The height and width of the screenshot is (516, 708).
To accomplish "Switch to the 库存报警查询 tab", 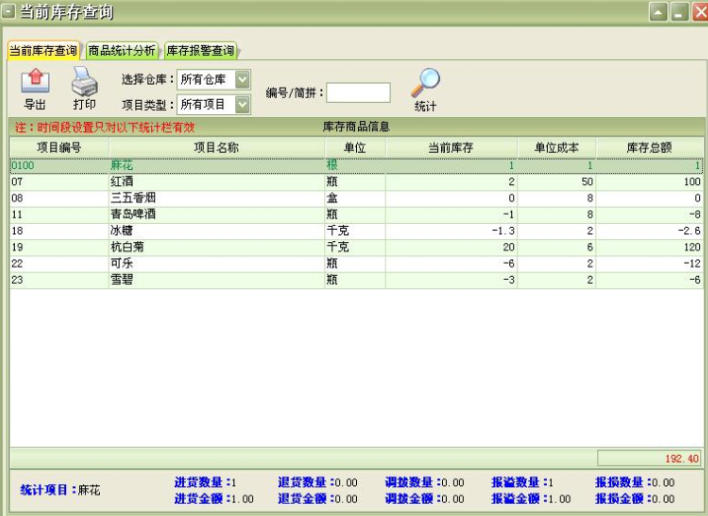I will tap(200, 51).
